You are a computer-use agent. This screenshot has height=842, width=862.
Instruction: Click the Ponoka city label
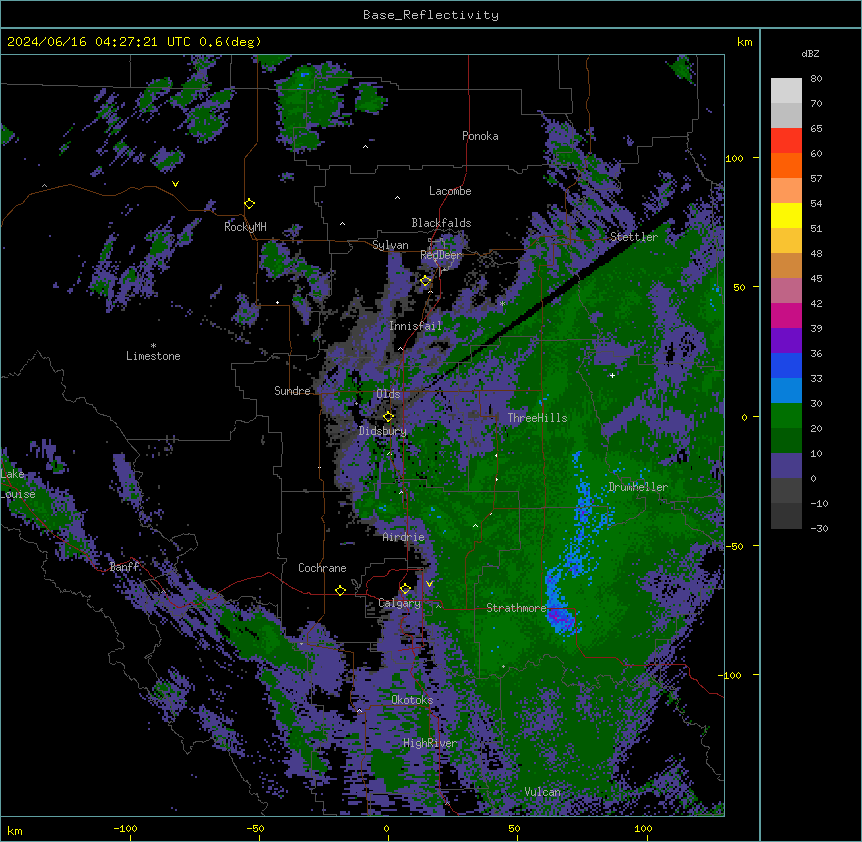click(x=480, y=136)
